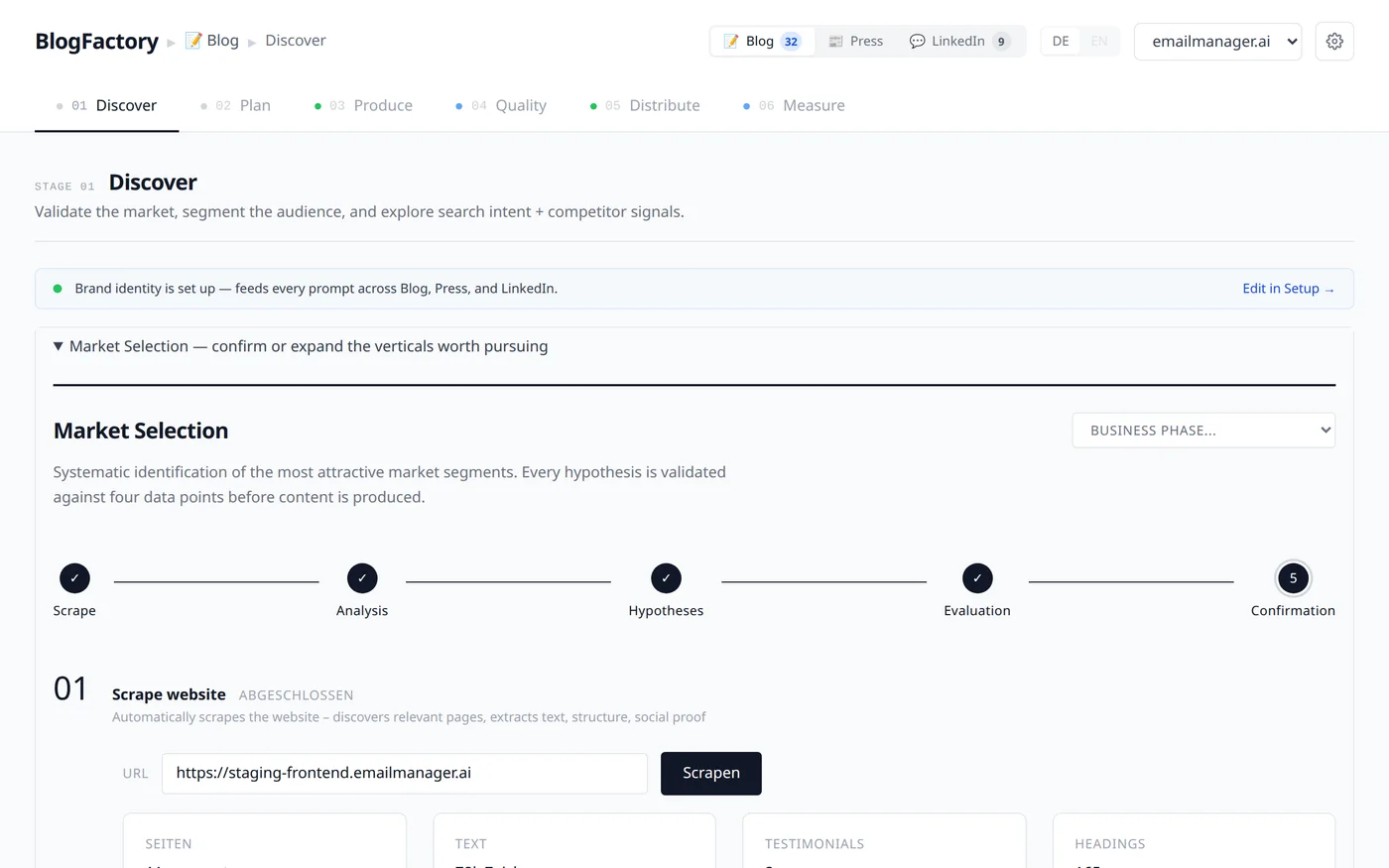Screen dimensions: 1389x868
Task: Click the Blog notepad emoji in breadcrumb
Action: click(x=194, y=41)
